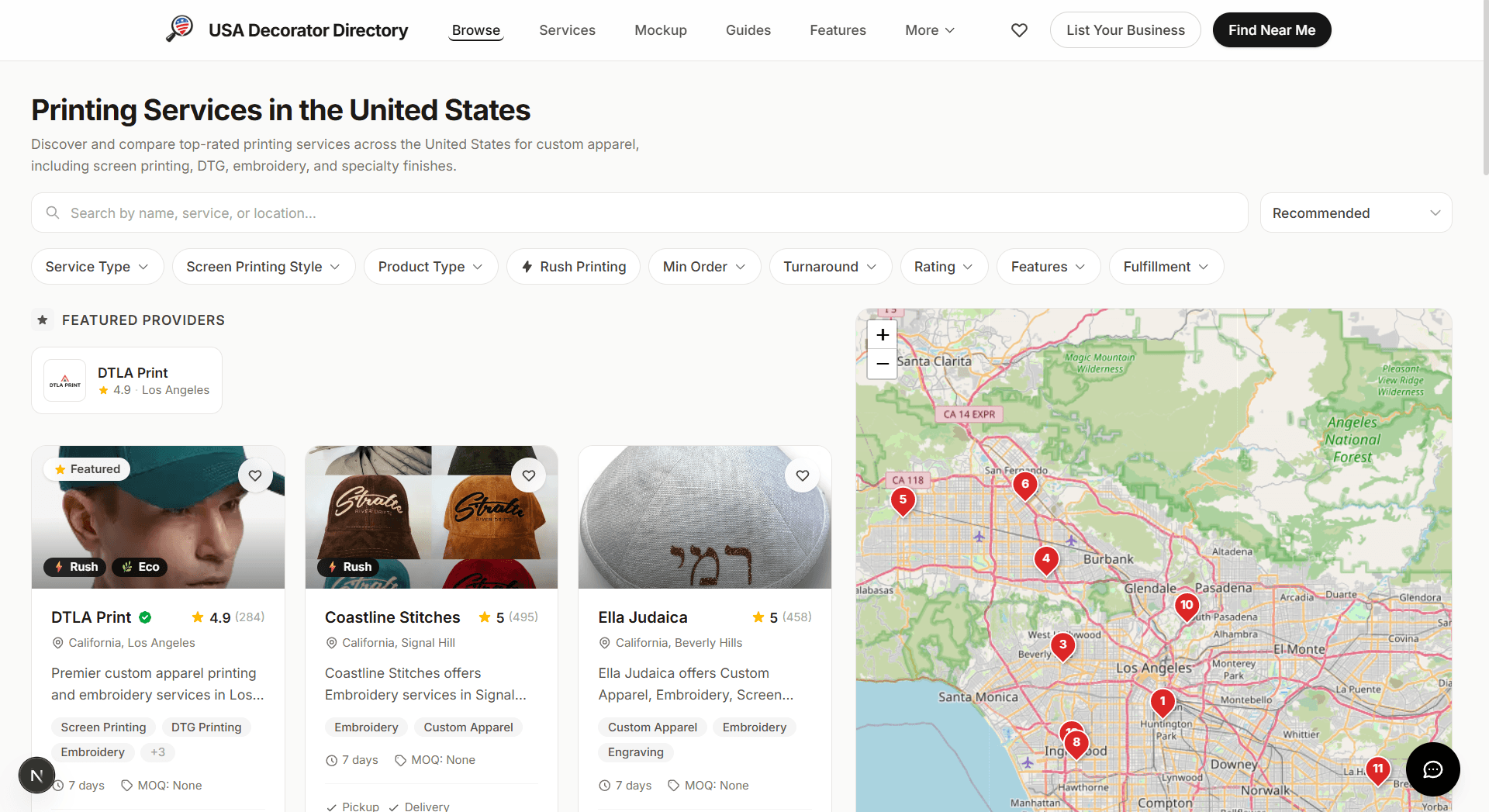Image resolution: width=1489 pixels, height=812 pixels.
Task: Expand the Rating filter
Action: [x=944, y=267]
